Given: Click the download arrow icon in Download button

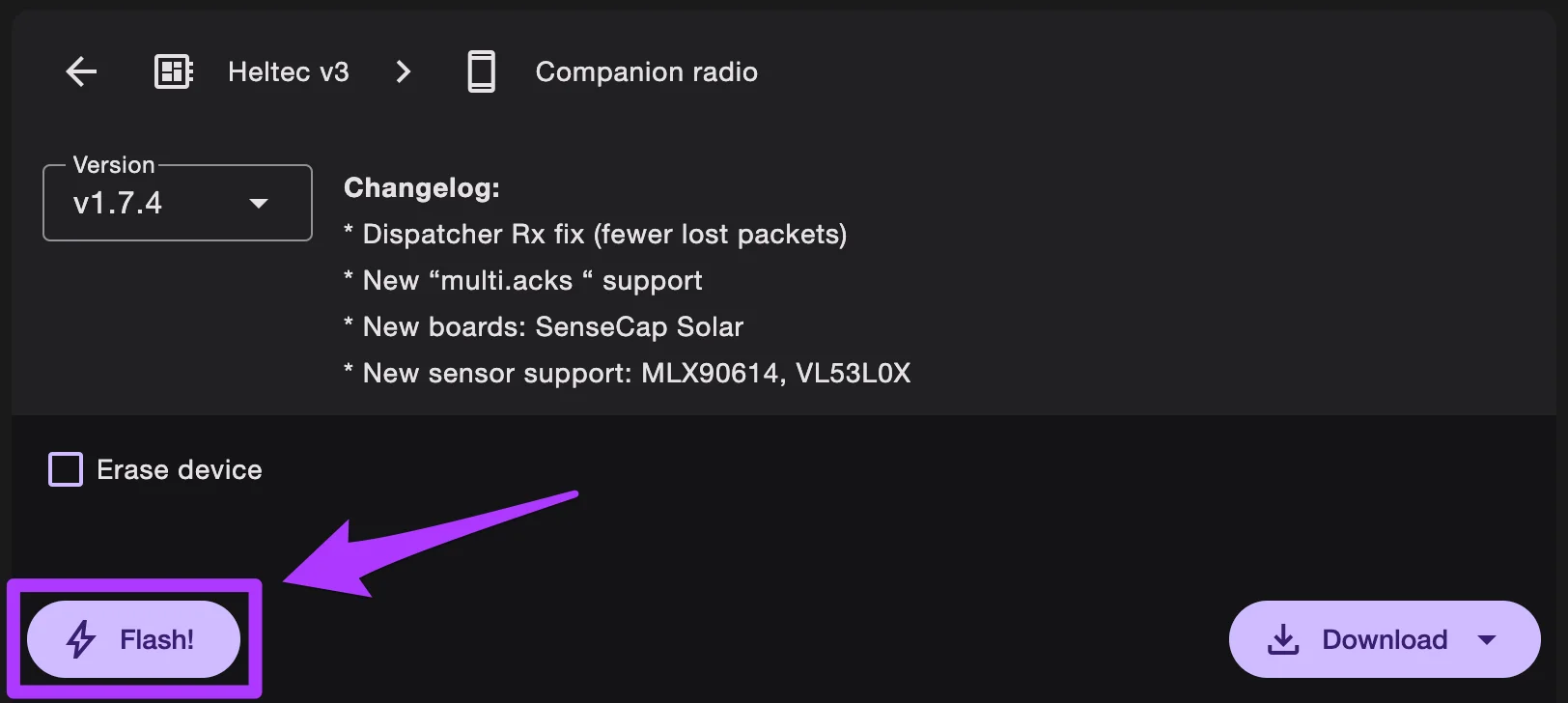Looking at the screenshot, I should 1282,638.
